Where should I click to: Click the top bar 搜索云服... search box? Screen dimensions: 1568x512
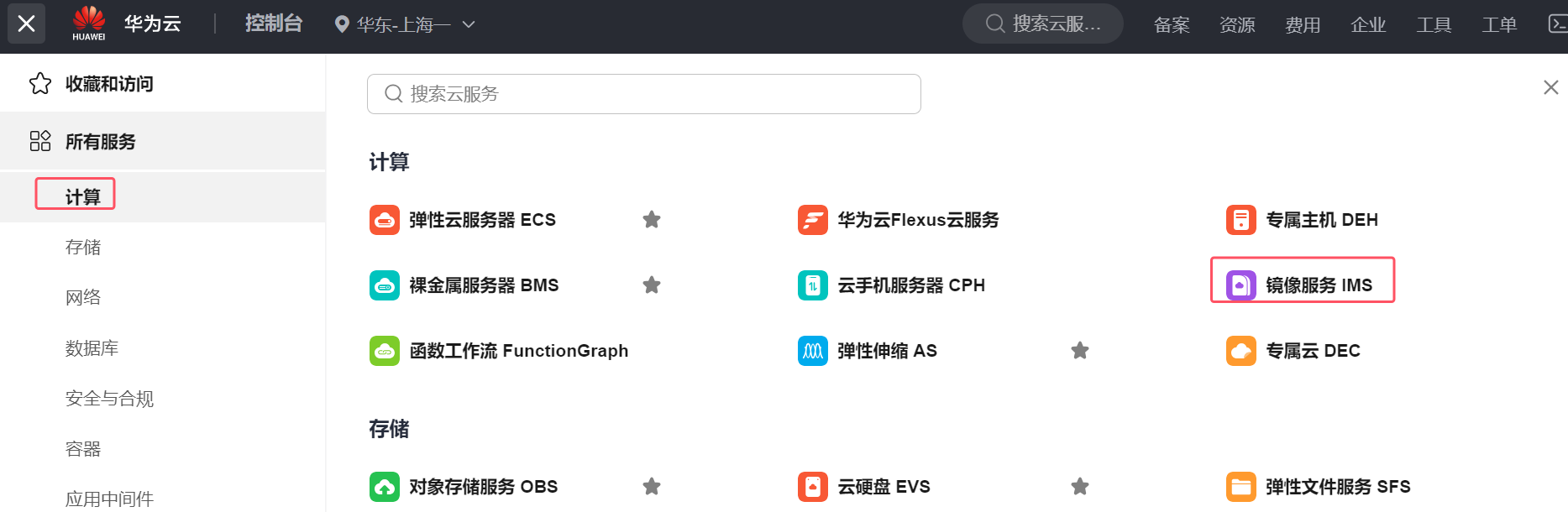click(1043, 24)
